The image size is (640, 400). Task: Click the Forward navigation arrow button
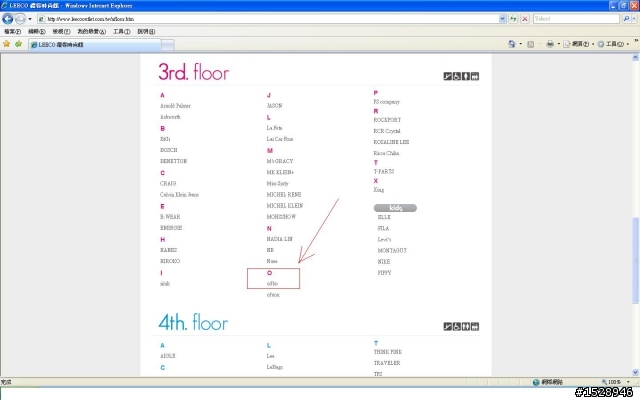click(x=20, y=19)
